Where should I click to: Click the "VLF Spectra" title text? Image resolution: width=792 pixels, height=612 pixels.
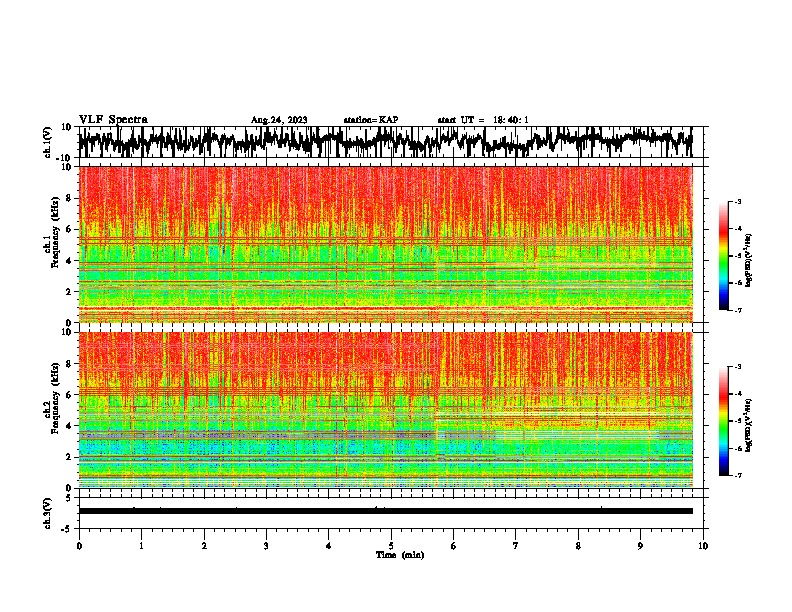tap(113, 119)
